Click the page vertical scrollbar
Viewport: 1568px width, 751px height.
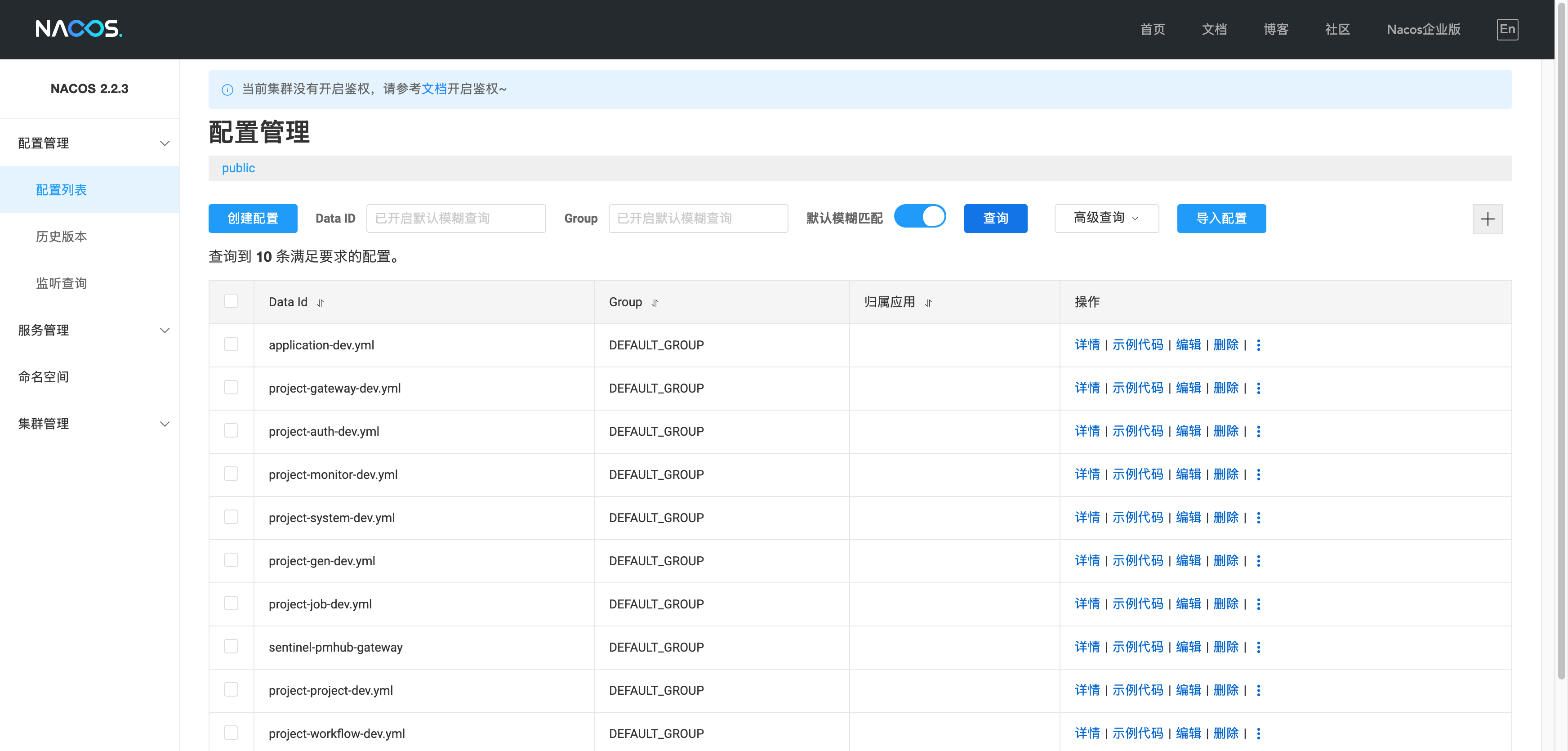1561,341
